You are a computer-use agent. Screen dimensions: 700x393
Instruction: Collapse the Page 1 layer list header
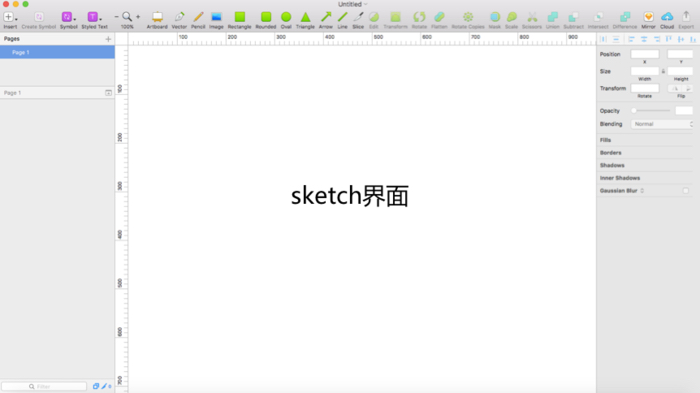(108, 93)
